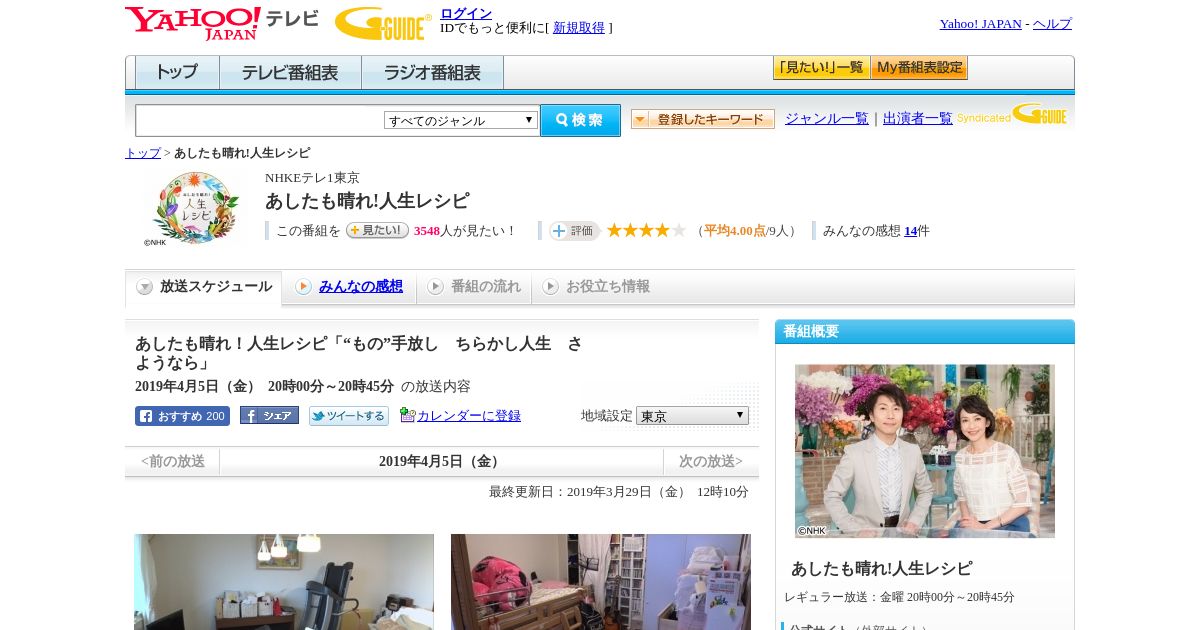Click the レギュラー放送 schedule text
The width and height of the screenshot is (1200, 630).
click(899, 597)
